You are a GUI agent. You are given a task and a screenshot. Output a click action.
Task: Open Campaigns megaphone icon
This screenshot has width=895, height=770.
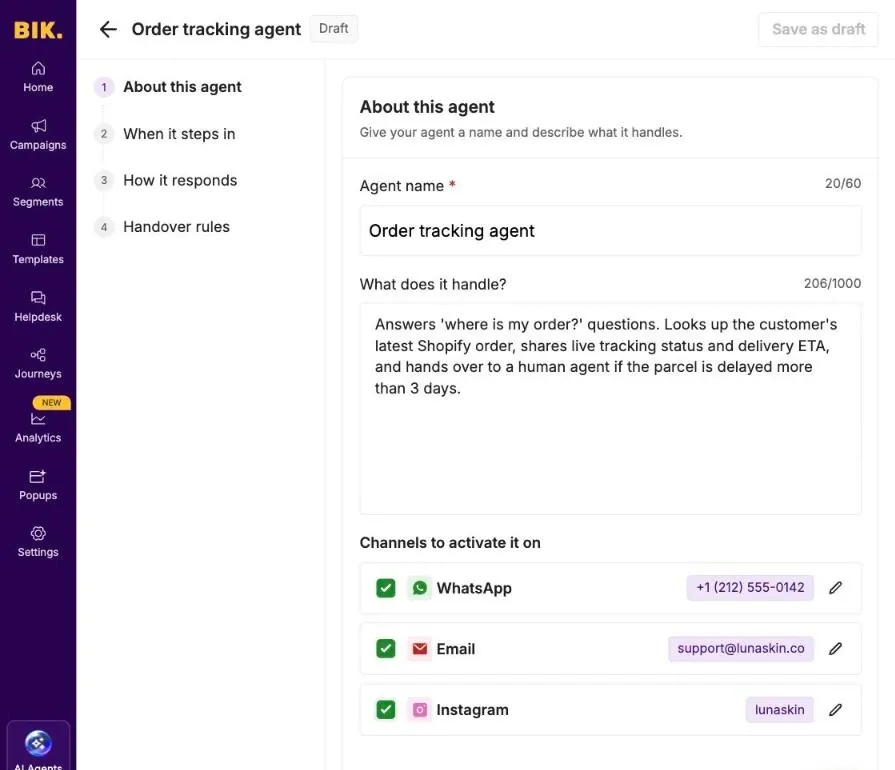[x=38, y=126]
